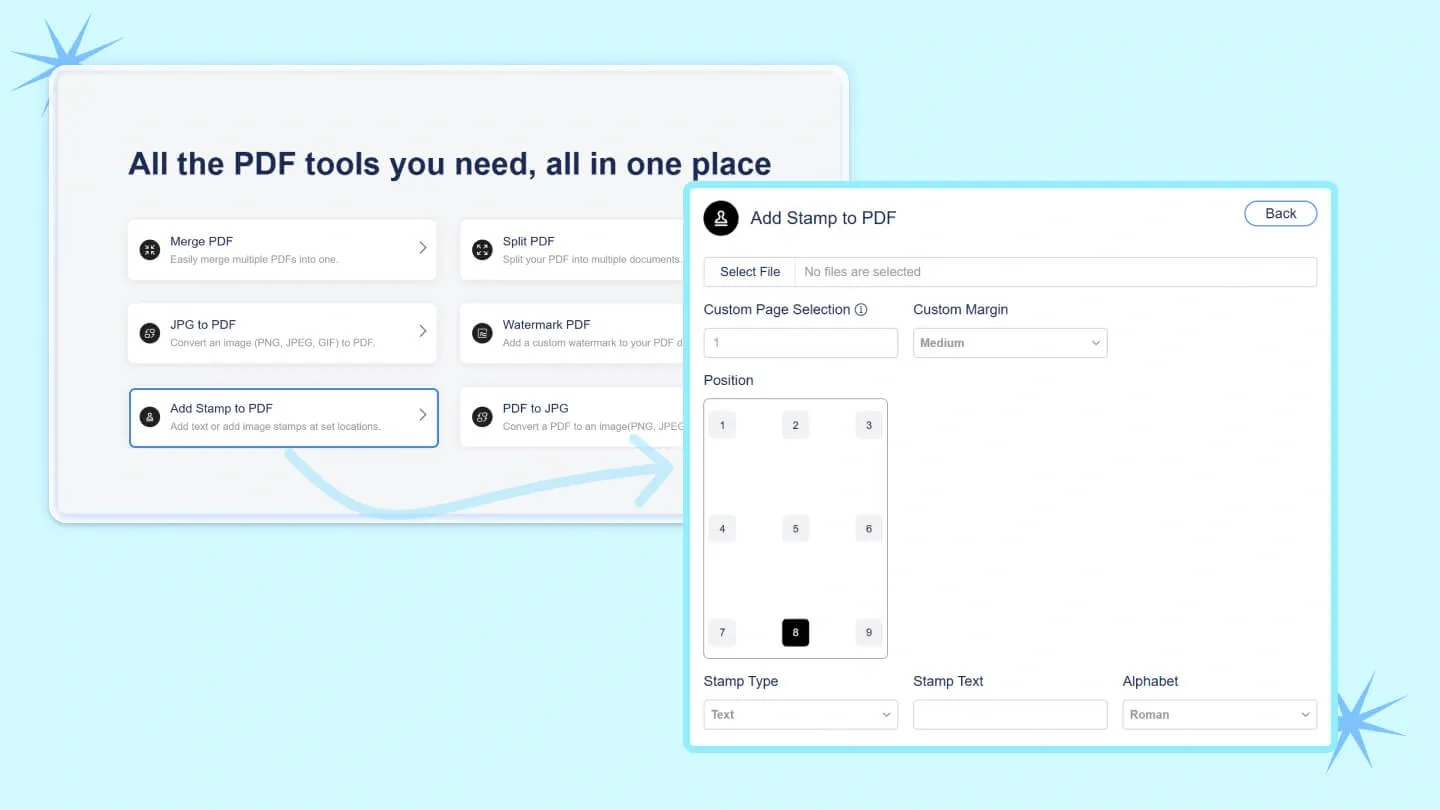This screenshot has height=810, width=1440.
Task: Click the Custom Page Selection field
Action: click(800, 343)
